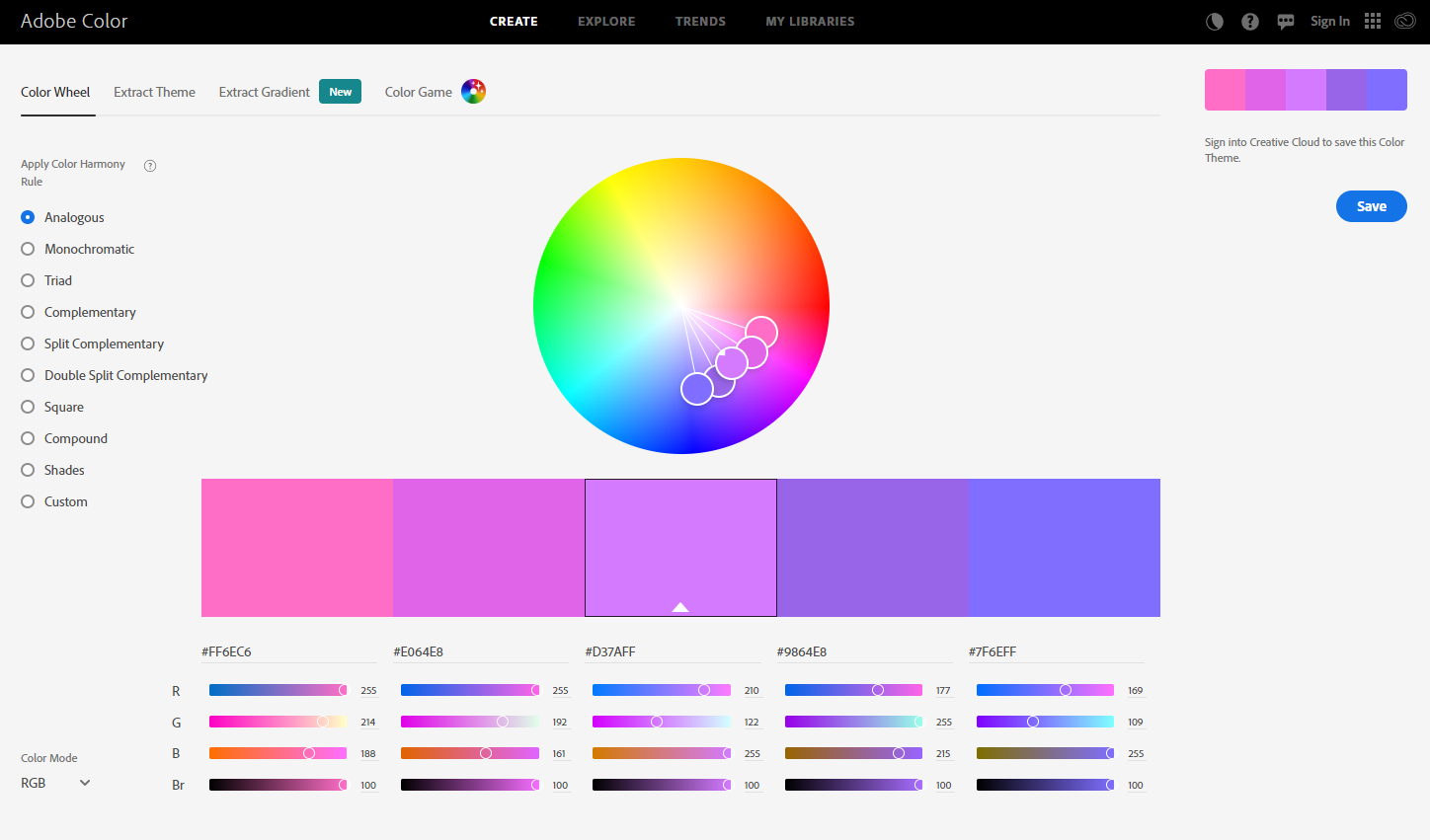
Task: Select the #FF6EC6 pink swatch
Action: tap(296, 548)
